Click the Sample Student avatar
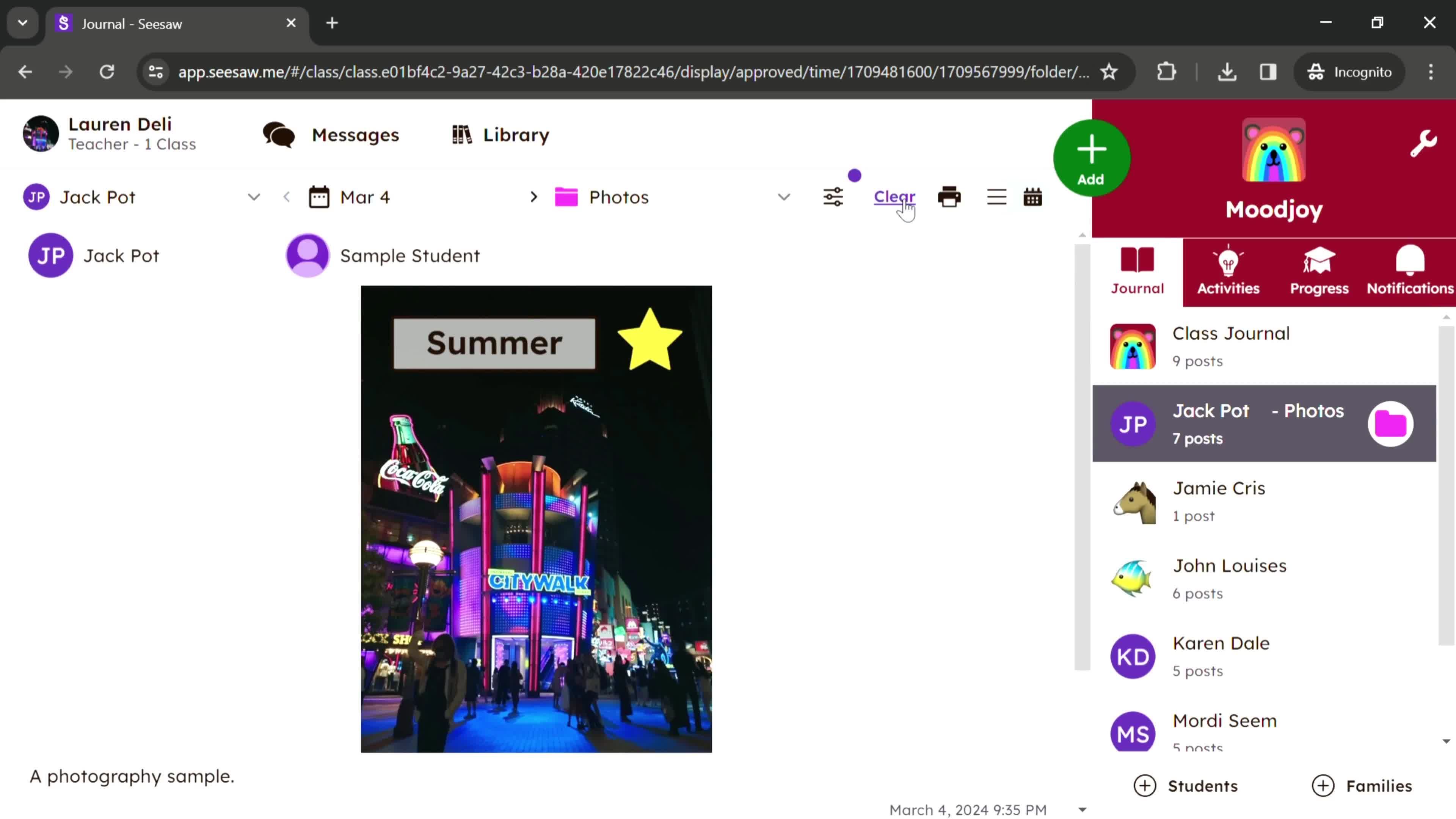 tap(308, 256)
